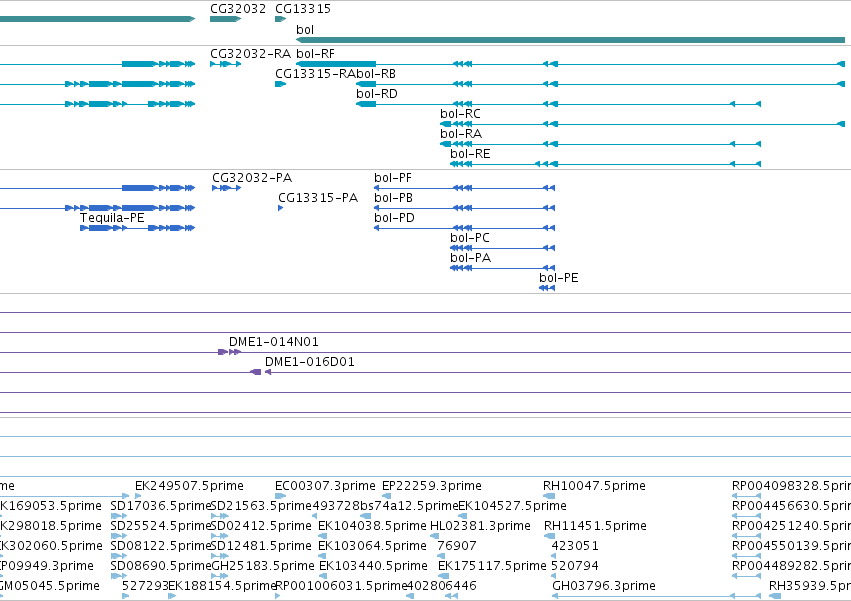The height and width of the screenshot is (601, 851).
Task: Select EST SD25524.5prime
Action: [x=160, y=526]
